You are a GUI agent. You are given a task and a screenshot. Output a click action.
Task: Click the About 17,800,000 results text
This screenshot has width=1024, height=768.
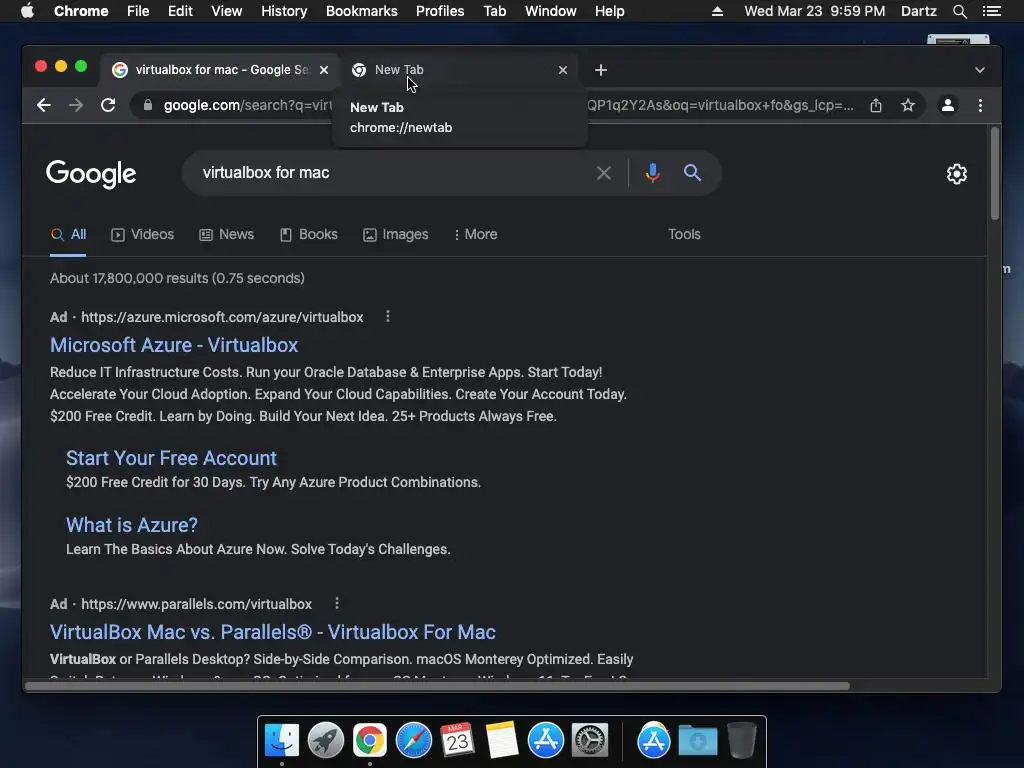tap(178, 278)
